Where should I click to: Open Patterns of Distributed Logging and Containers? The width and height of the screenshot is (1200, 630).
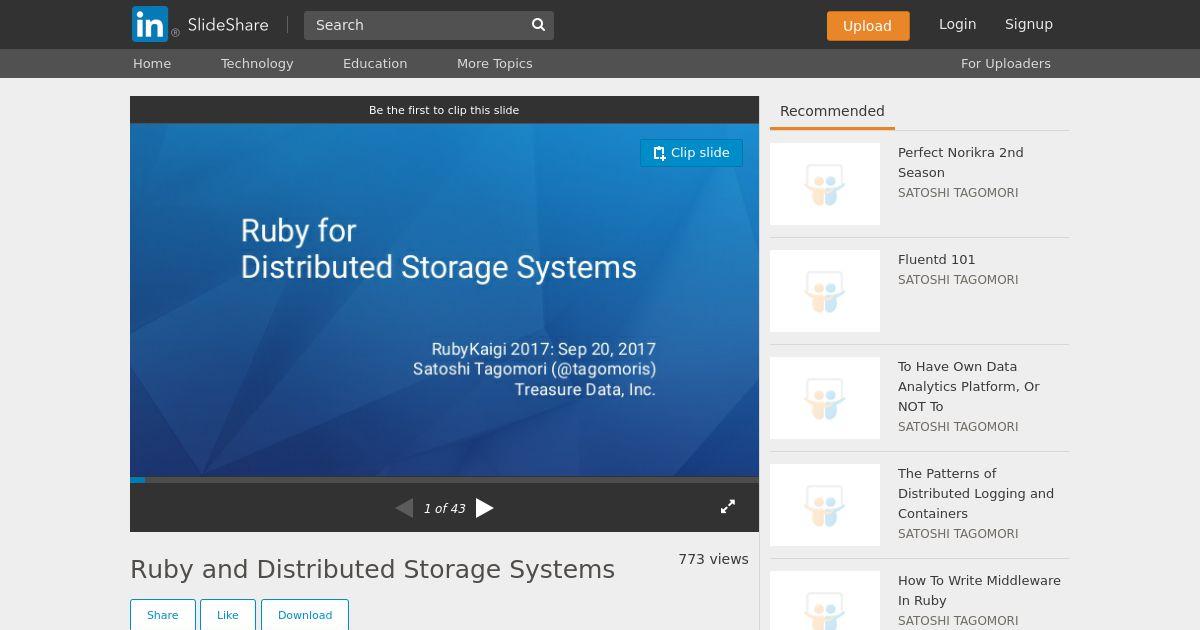click(x=976, y=493)
